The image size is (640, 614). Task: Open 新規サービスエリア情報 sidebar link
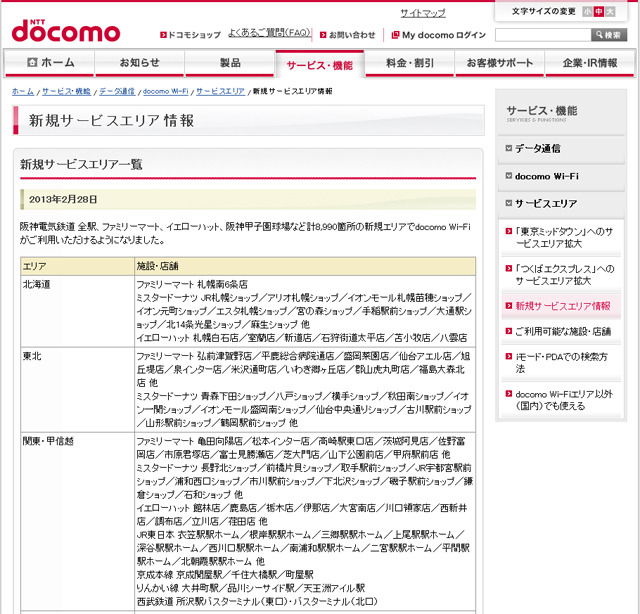563,306
